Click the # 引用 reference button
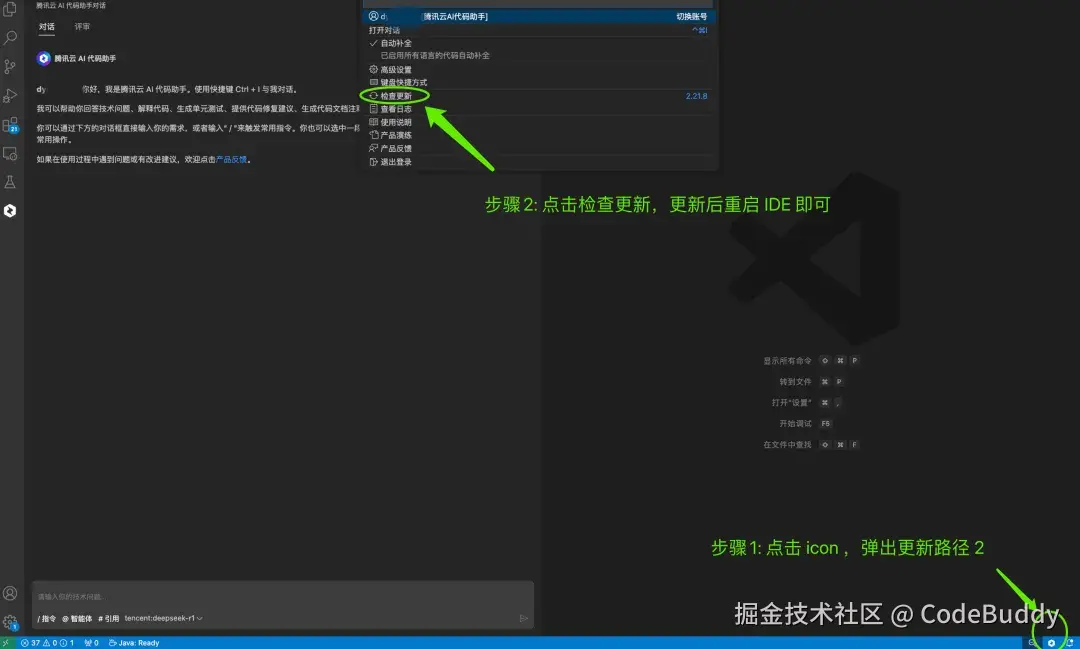The width and height of the screenshot is (1080, 649). [x=109, y=619]
